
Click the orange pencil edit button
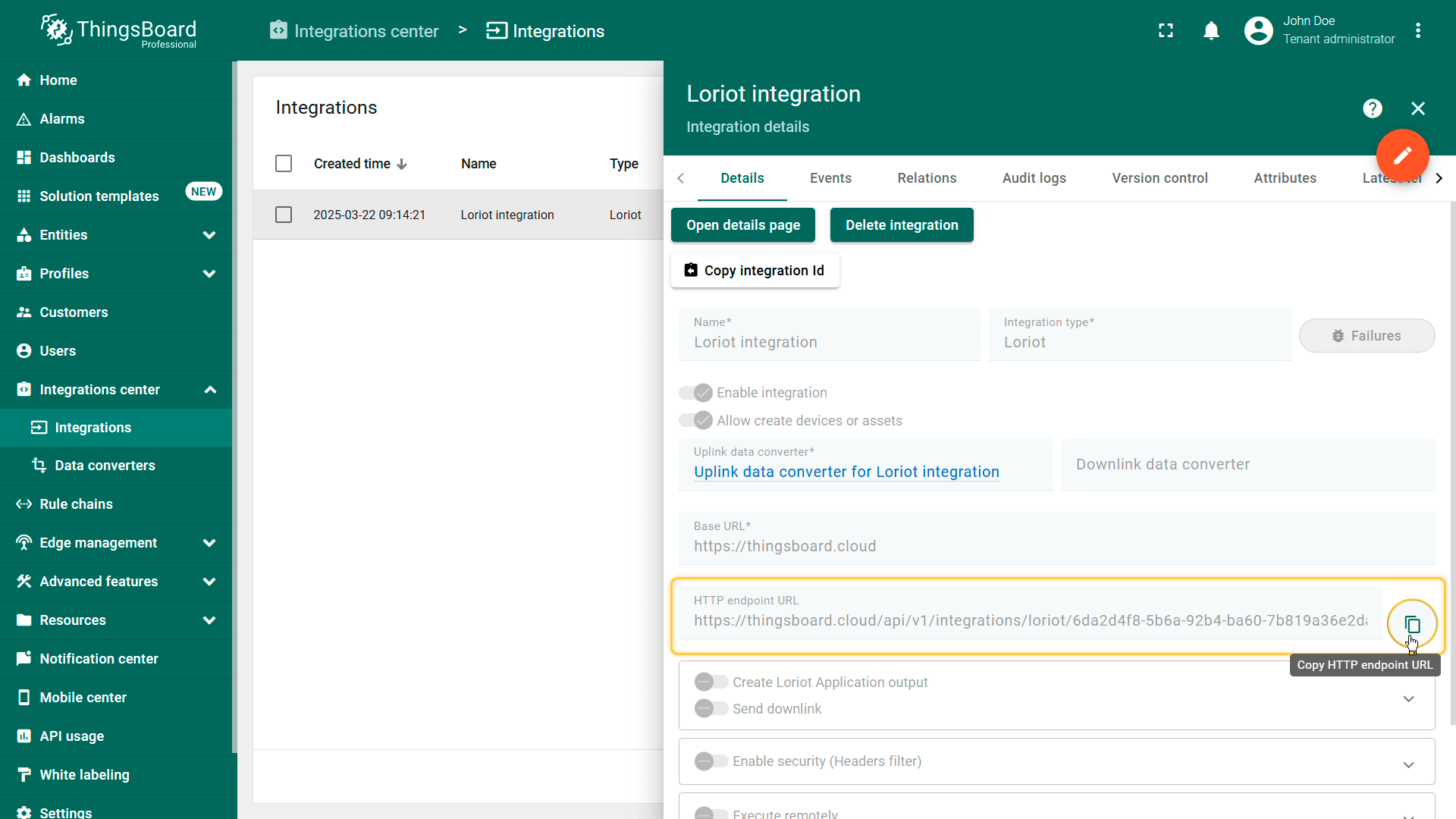click(x=1402, y=155)
